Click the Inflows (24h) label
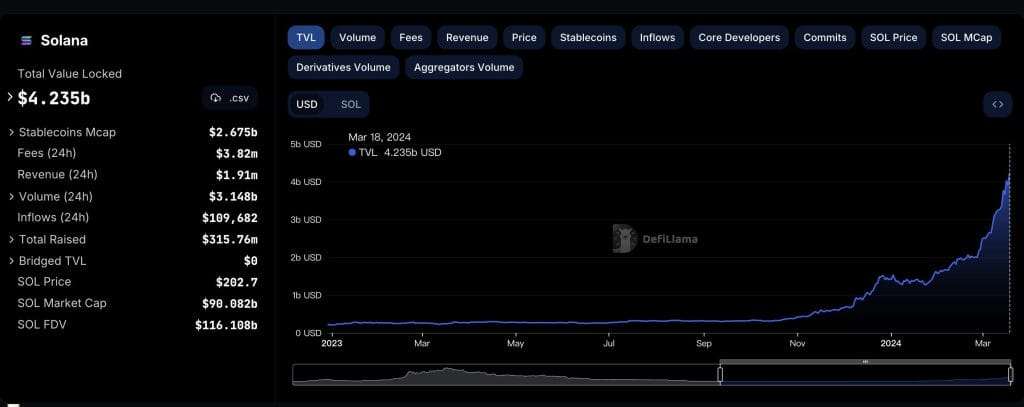The image size is (1024, 407). pyautogui.click(x=53, y=218)
